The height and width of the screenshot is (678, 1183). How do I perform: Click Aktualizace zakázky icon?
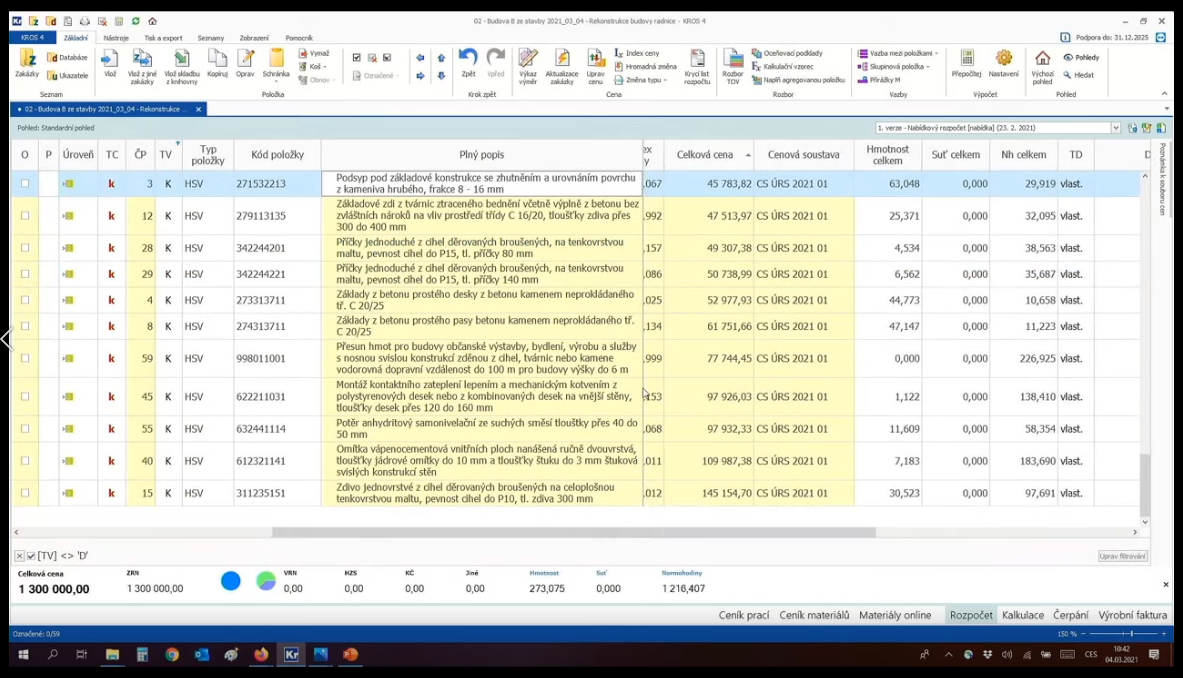pos(561,66)
